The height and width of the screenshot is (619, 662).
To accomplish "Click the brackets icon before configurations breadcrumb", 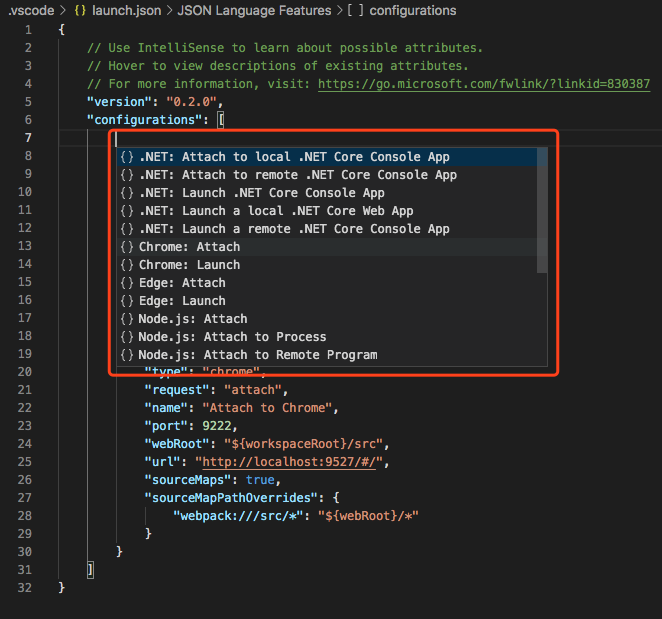I will coord(352,10).
